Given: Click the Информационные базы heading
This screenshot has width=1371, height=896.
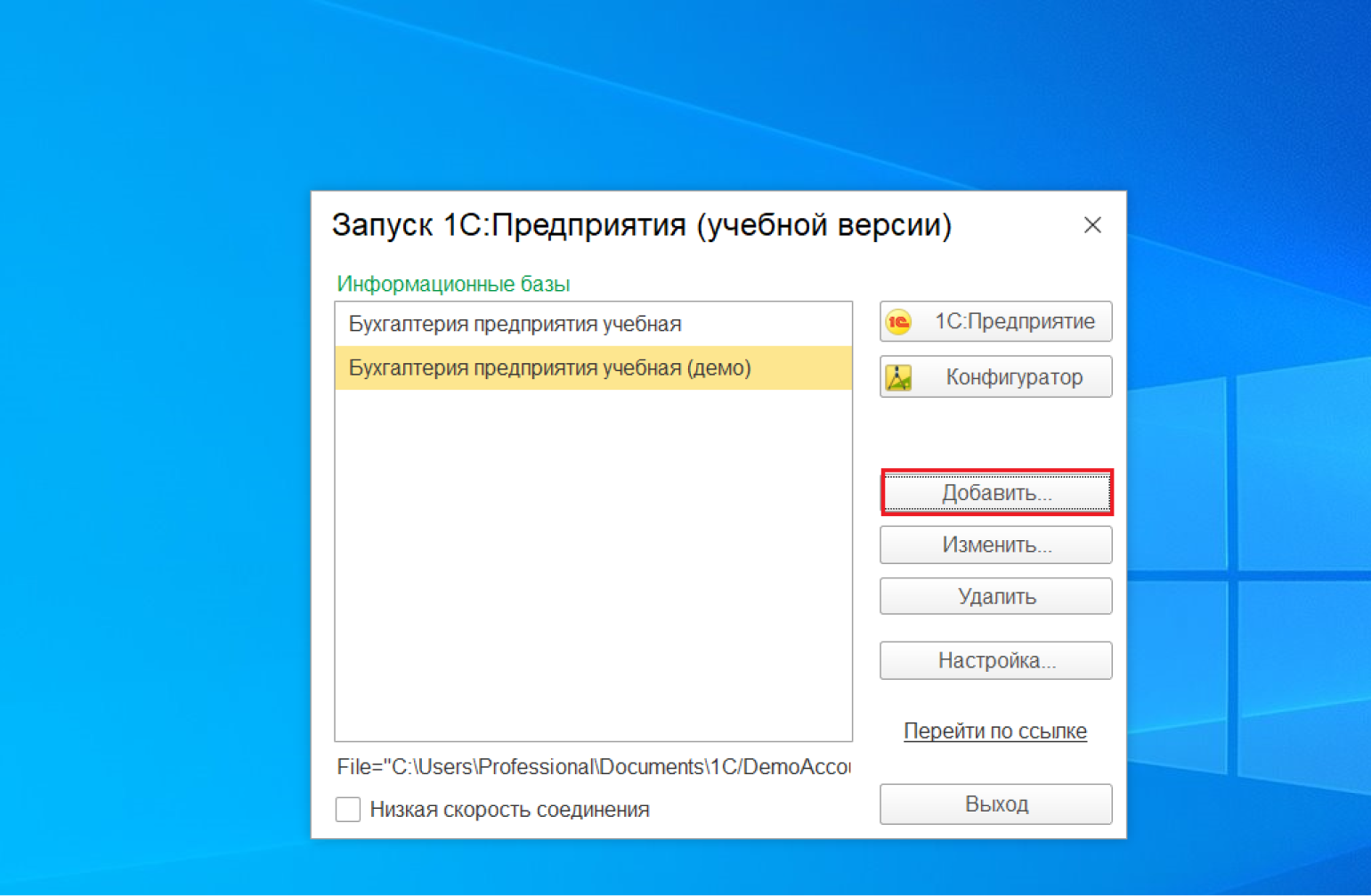Looking at the screenshot, I should coord(453,284).
